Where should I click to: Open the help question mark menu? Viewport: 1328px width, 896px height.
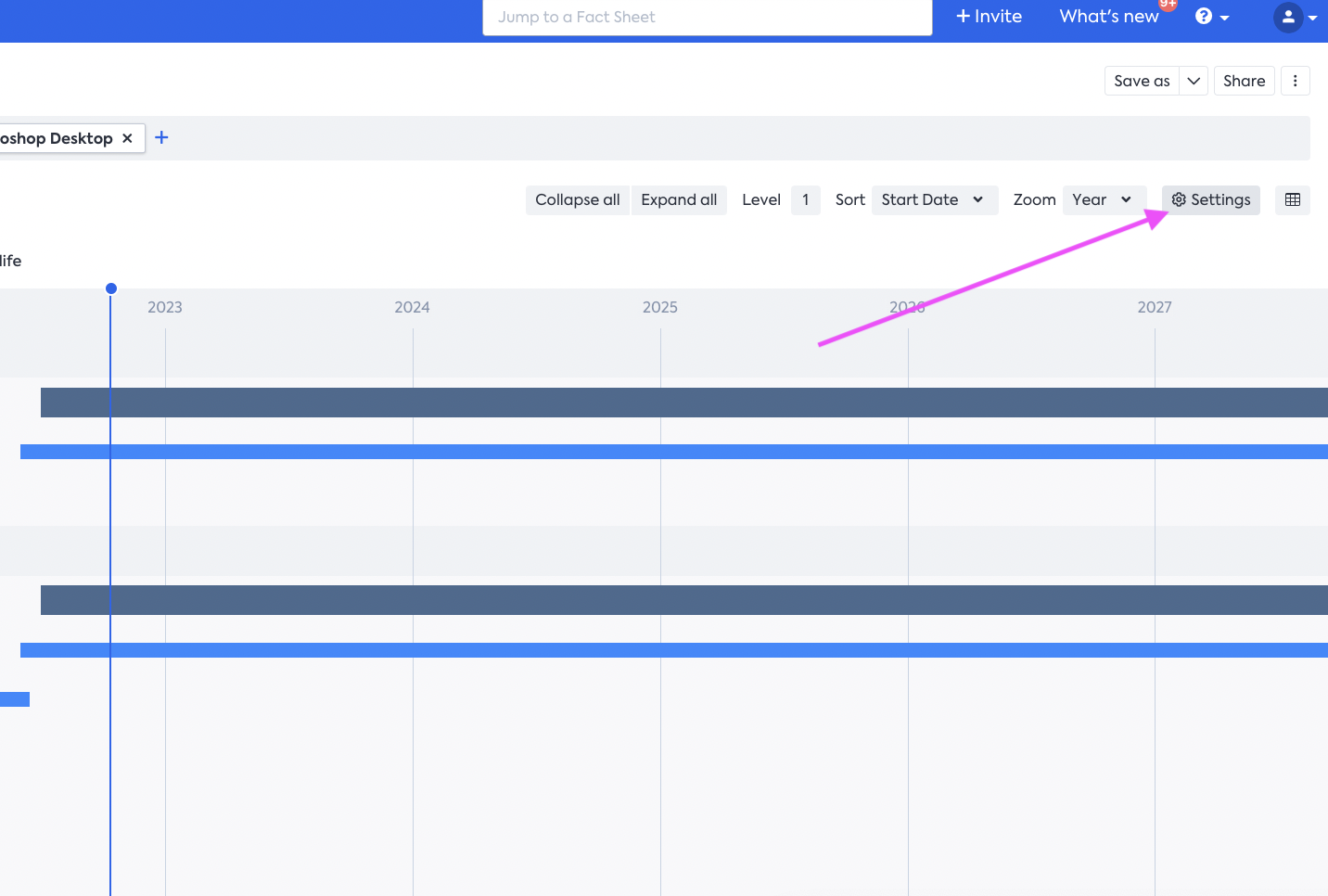pos(1211,17)
